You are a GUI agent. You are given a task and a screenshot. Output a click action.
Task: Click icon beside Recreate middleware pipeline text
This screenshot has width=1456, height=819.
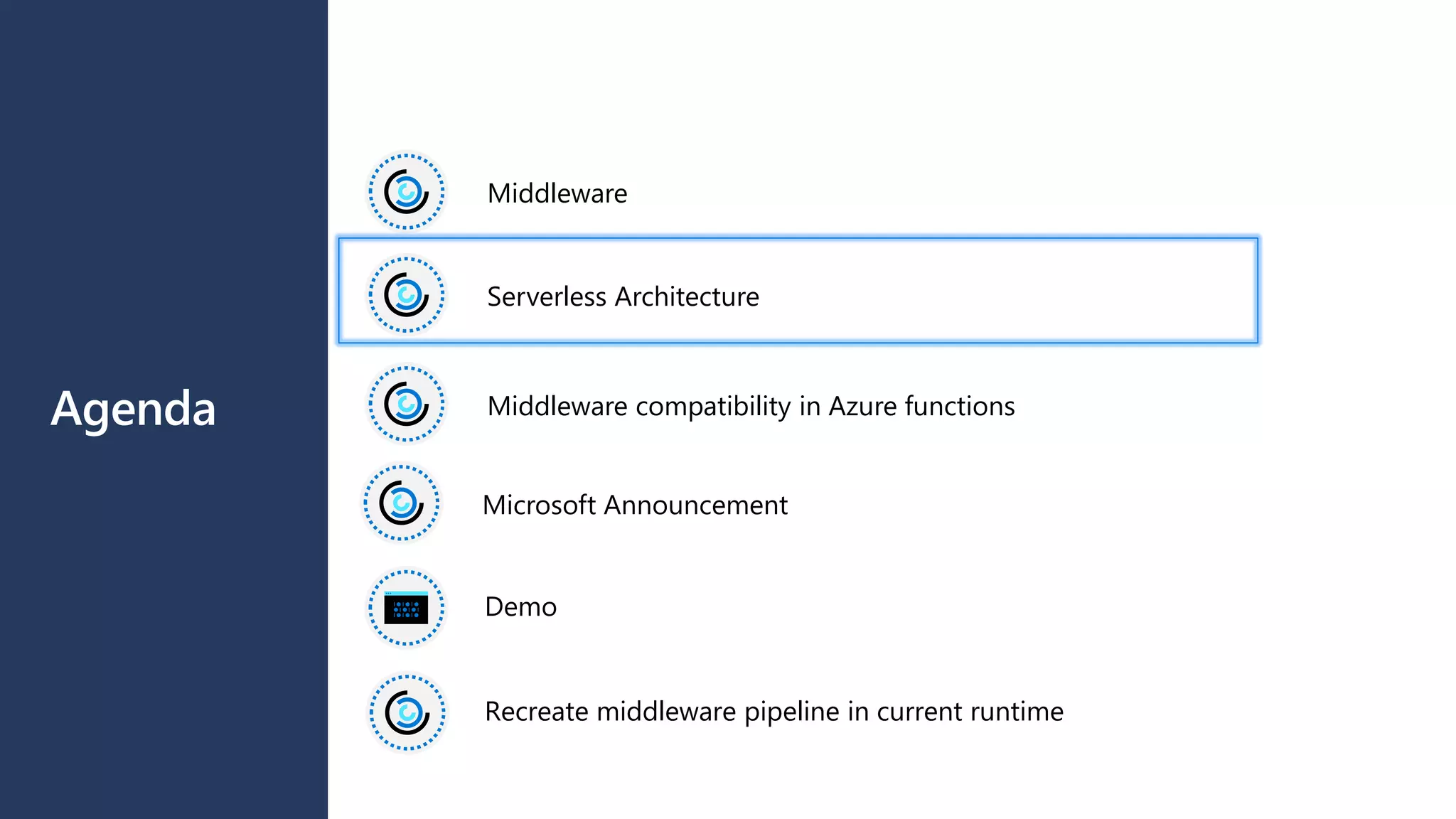point(407,712)
